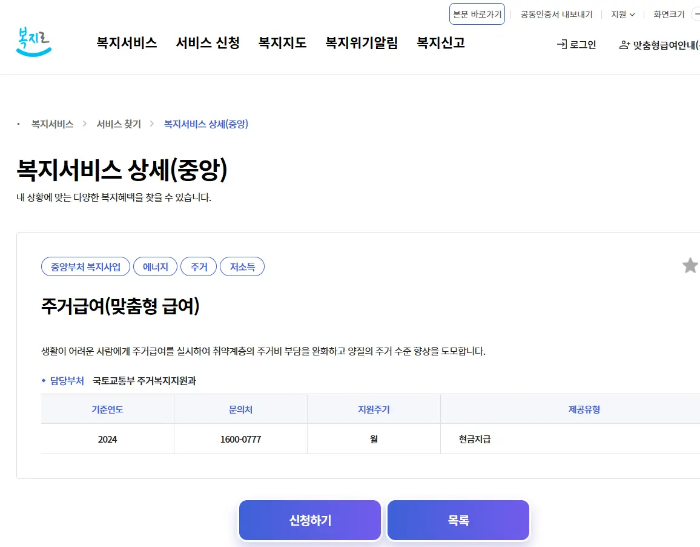Open 로그인 from the header
Image resolution: width=700 pixels, height=547 pixels.
(x=576, y=45)
